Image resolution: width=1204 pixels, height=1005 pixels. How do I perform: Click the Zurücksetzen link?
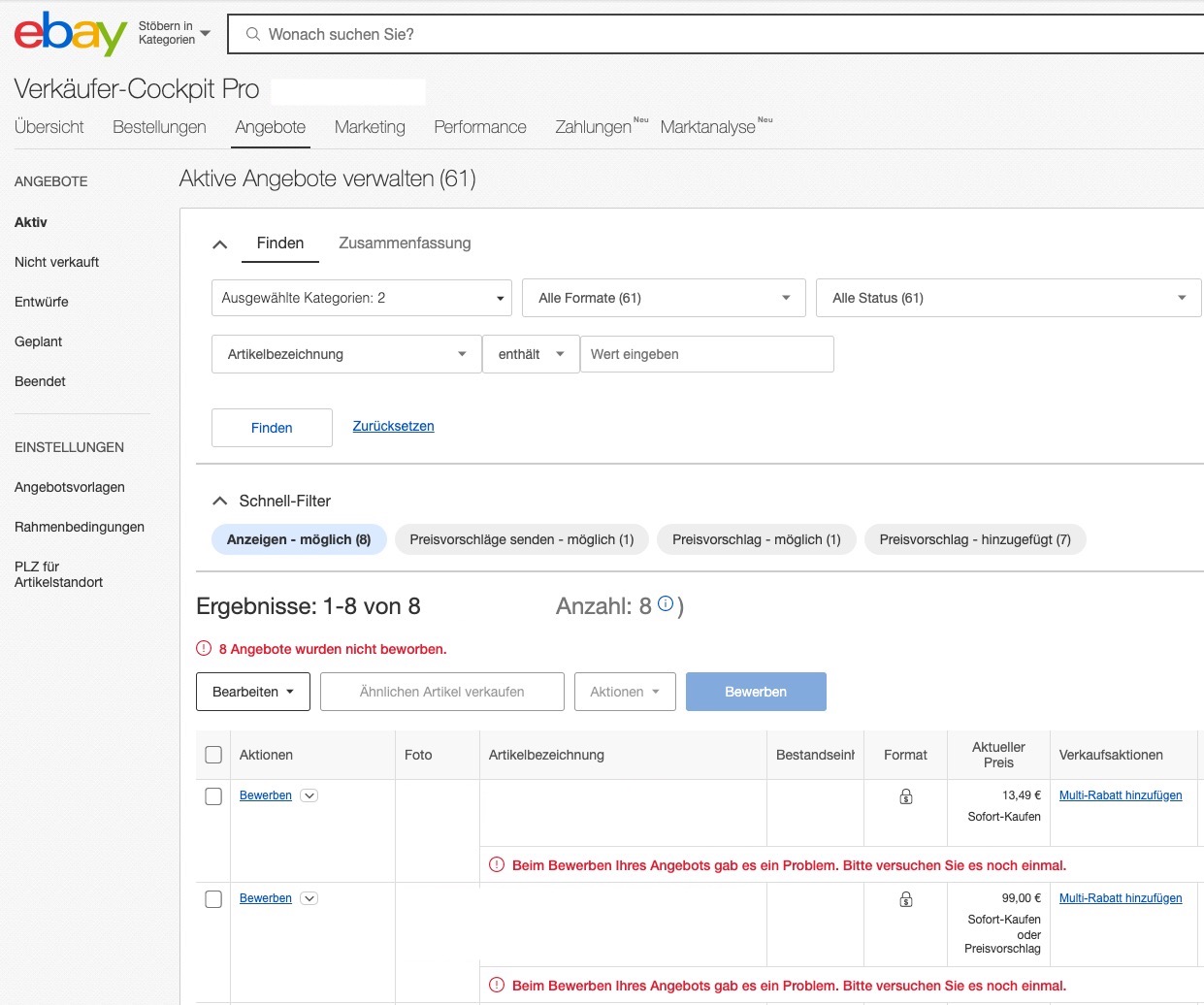point(393,426)
